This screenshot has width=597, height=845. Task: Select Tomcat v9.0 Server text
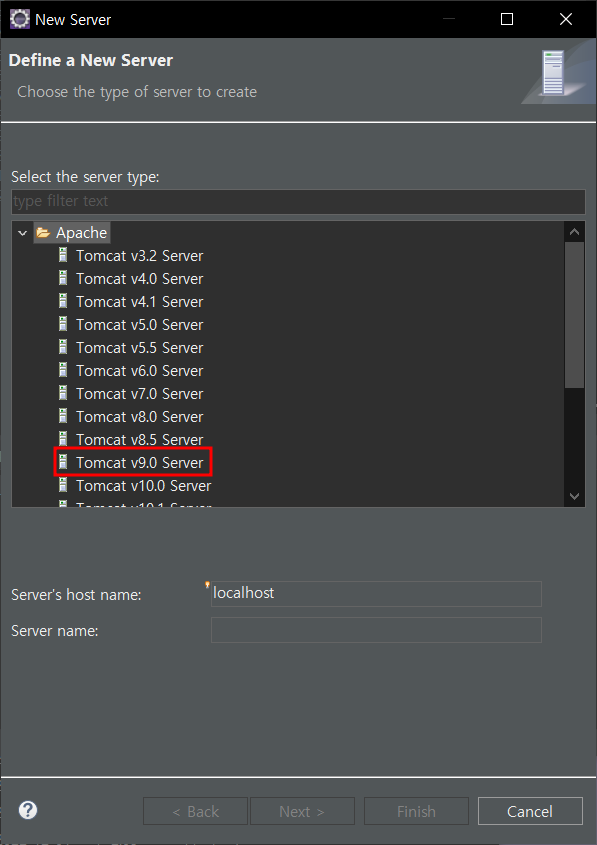coord(140,462)
